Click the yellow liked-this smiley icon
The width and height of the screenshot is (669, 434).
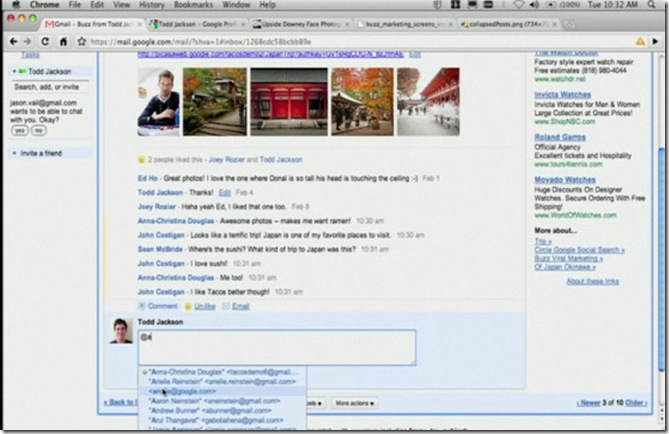pos(142,160)
